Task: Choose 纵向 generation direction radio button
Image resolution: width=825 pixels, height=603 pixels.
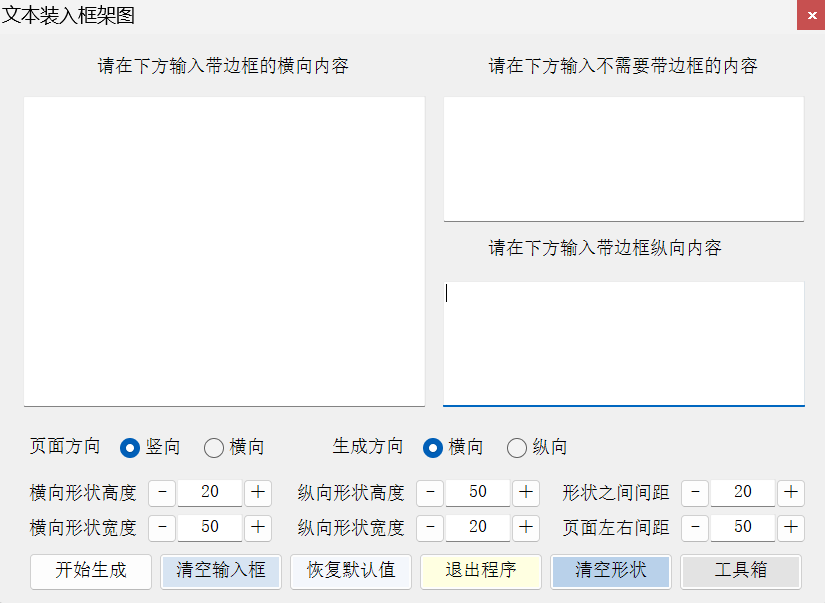Action: tap(517, 447)
